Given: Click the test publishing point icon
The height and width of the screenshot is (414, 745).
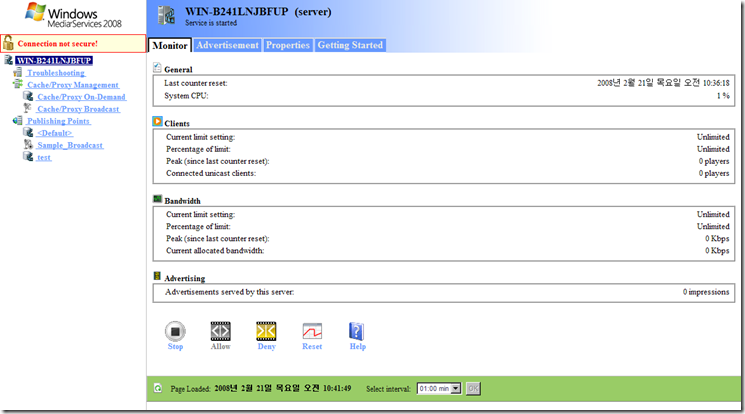Looking at the screenshot, I should click(29, 156).
